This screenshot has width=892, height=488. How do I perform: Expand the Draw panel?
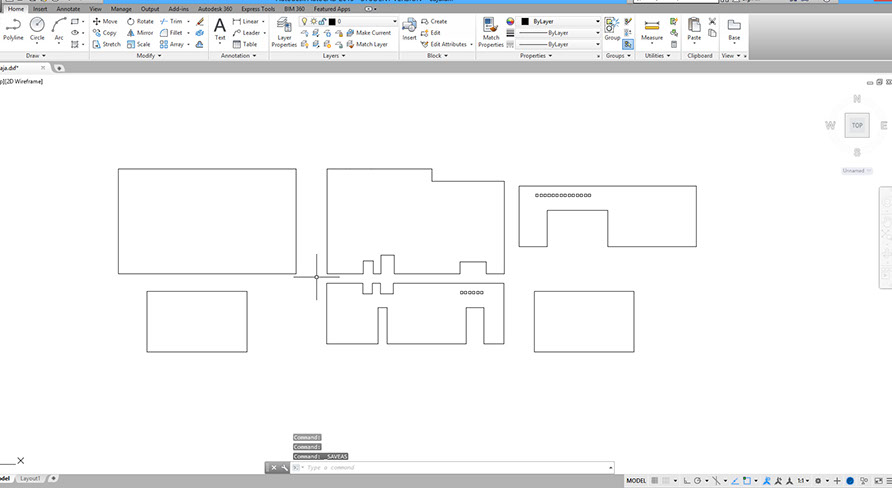35,56
